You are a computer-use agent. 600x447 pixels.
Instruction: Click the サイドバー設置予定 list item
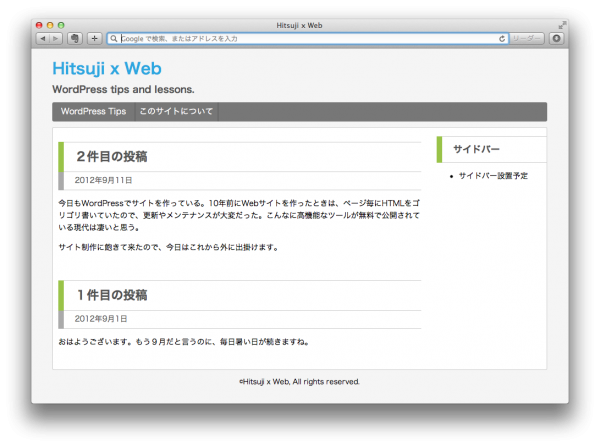[493, 176]
